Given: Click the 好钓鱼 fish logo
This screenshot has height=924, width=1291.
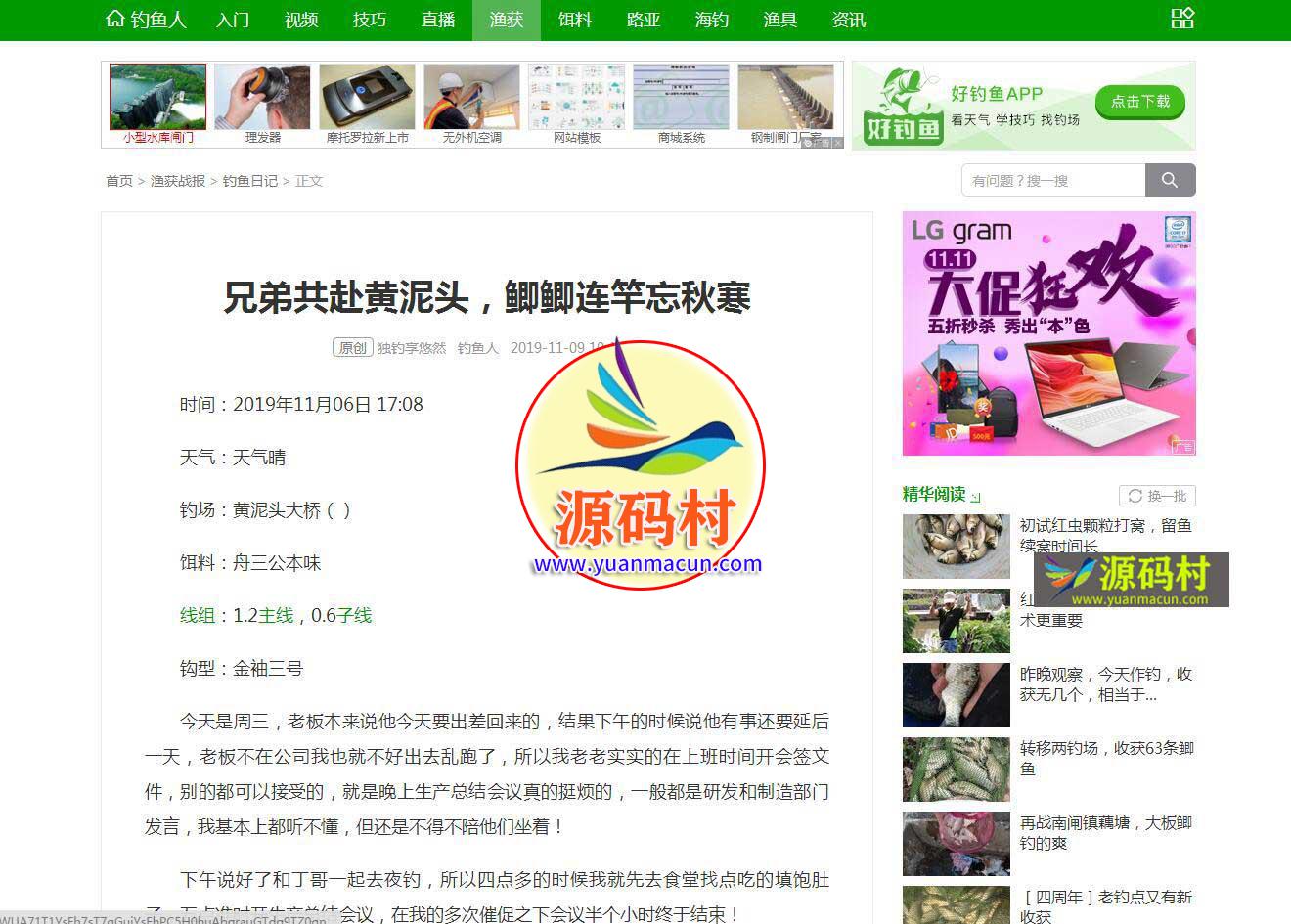Looking at the screenshot, I should click(902, 106).
